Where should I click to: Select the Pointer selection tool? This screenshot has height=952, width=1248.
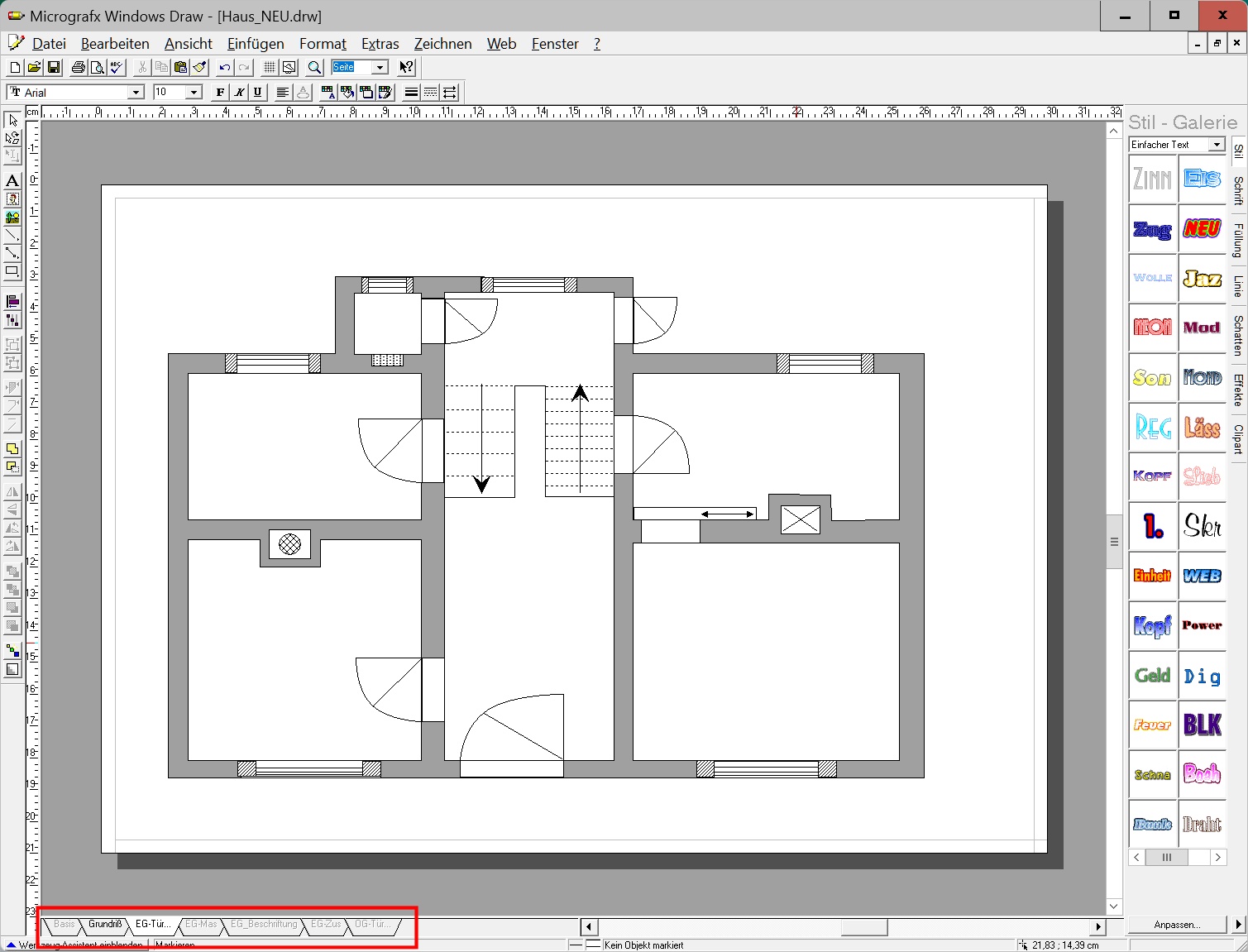point(12,120)
